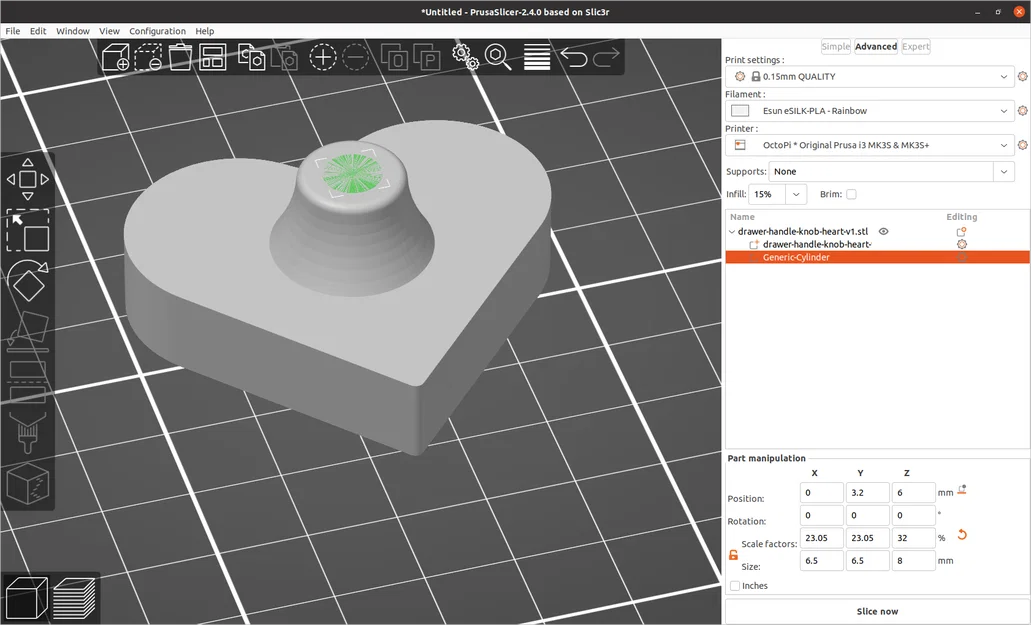Click the Size Z field showing 8

913,561
